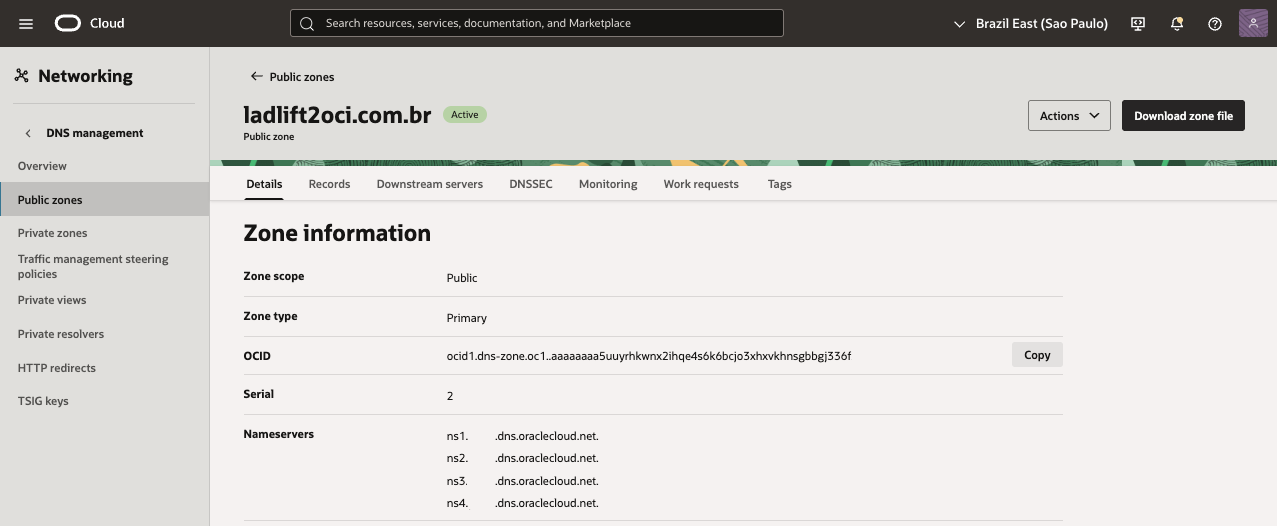1277x526 pixels.
Task: Click the ns1 nameserver entry
Action: [522, 436]
